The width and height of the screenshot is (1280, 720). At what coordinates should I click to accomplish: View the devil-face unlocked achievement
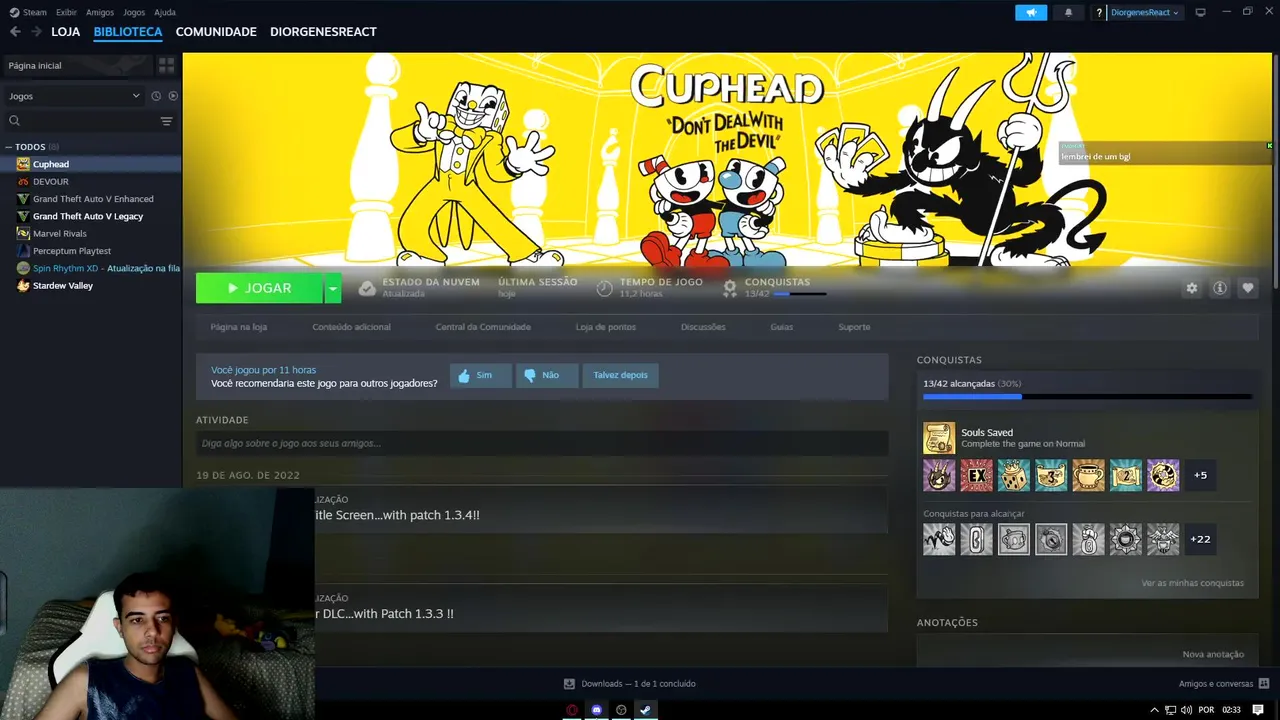(x=939, y=475)
